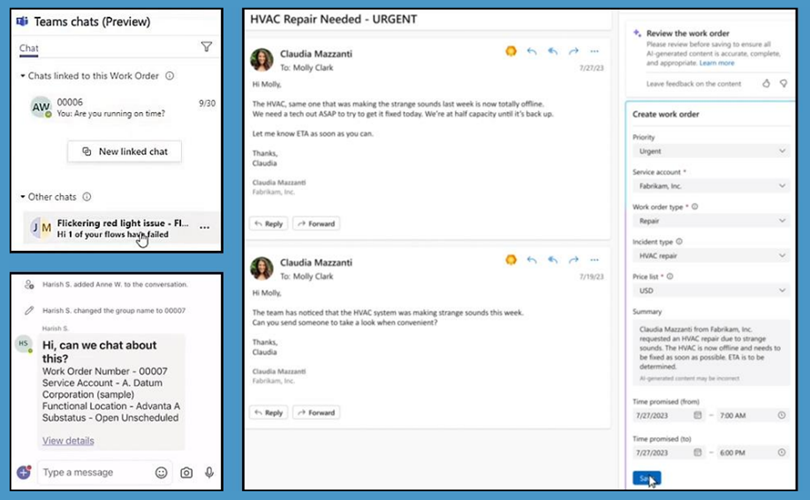
Task: Click HVAC Repair Needed - URGENT subject title
Action: (x=334, y=20)
